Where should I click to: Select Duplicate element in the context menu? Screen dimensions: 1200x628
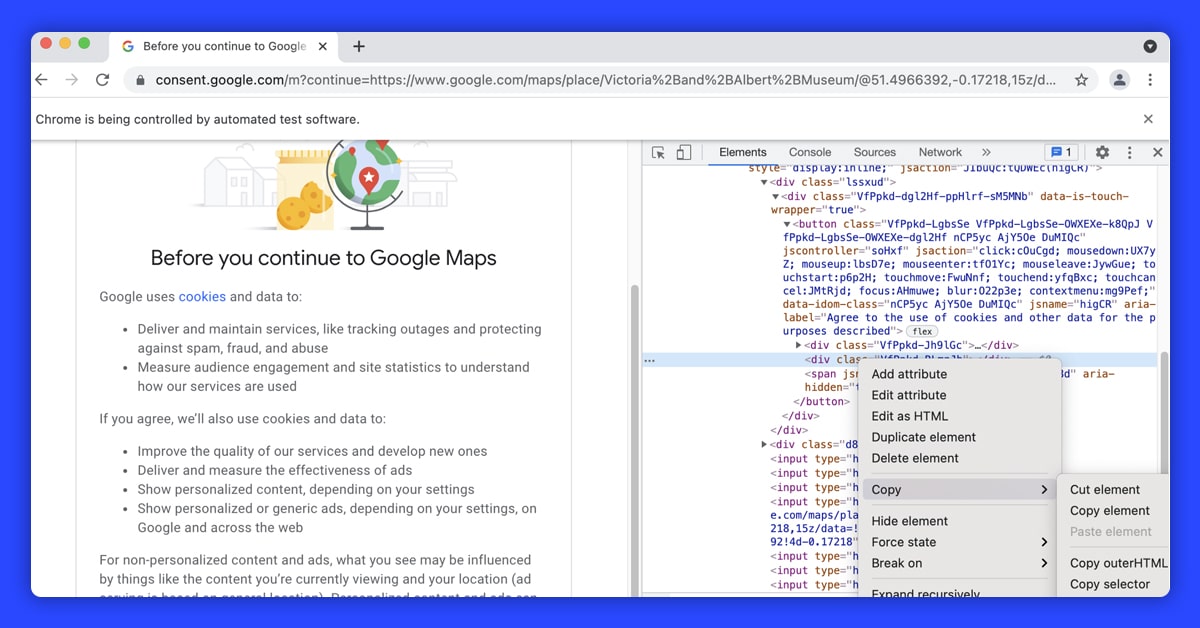[924, 437]
